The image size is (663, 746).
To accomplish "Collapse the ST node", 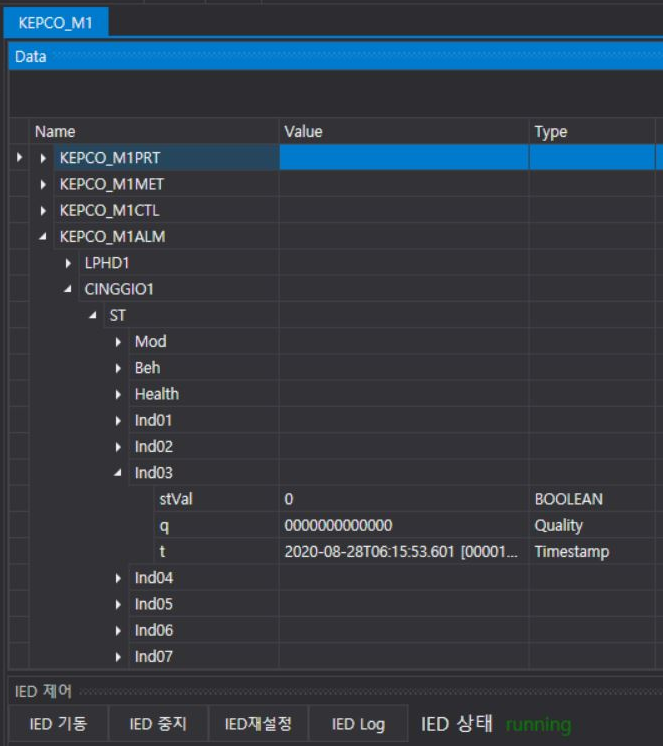I will pos(93,315).
